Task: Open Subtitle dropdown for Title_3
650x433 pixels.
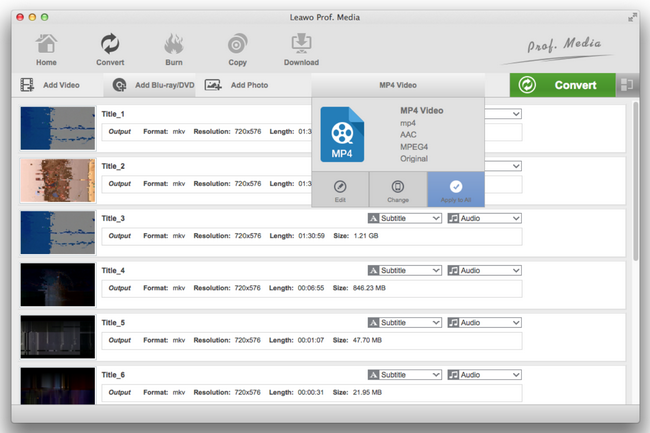Action: click(x=405, y=217)
